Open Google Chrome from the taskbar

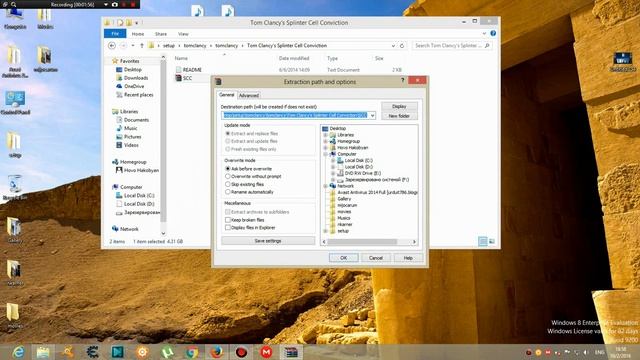pyautogui.click(x=192, y=352)
